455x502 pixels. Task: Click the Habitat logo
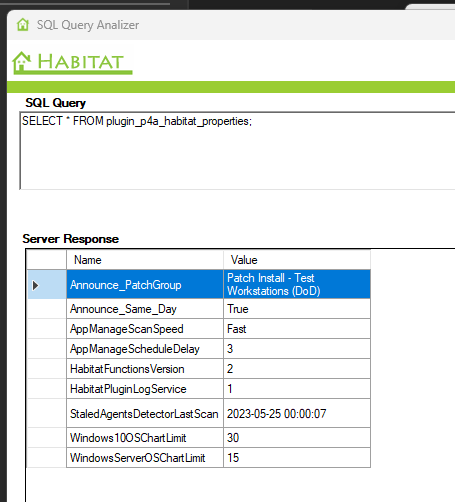(x=72, y=63)
